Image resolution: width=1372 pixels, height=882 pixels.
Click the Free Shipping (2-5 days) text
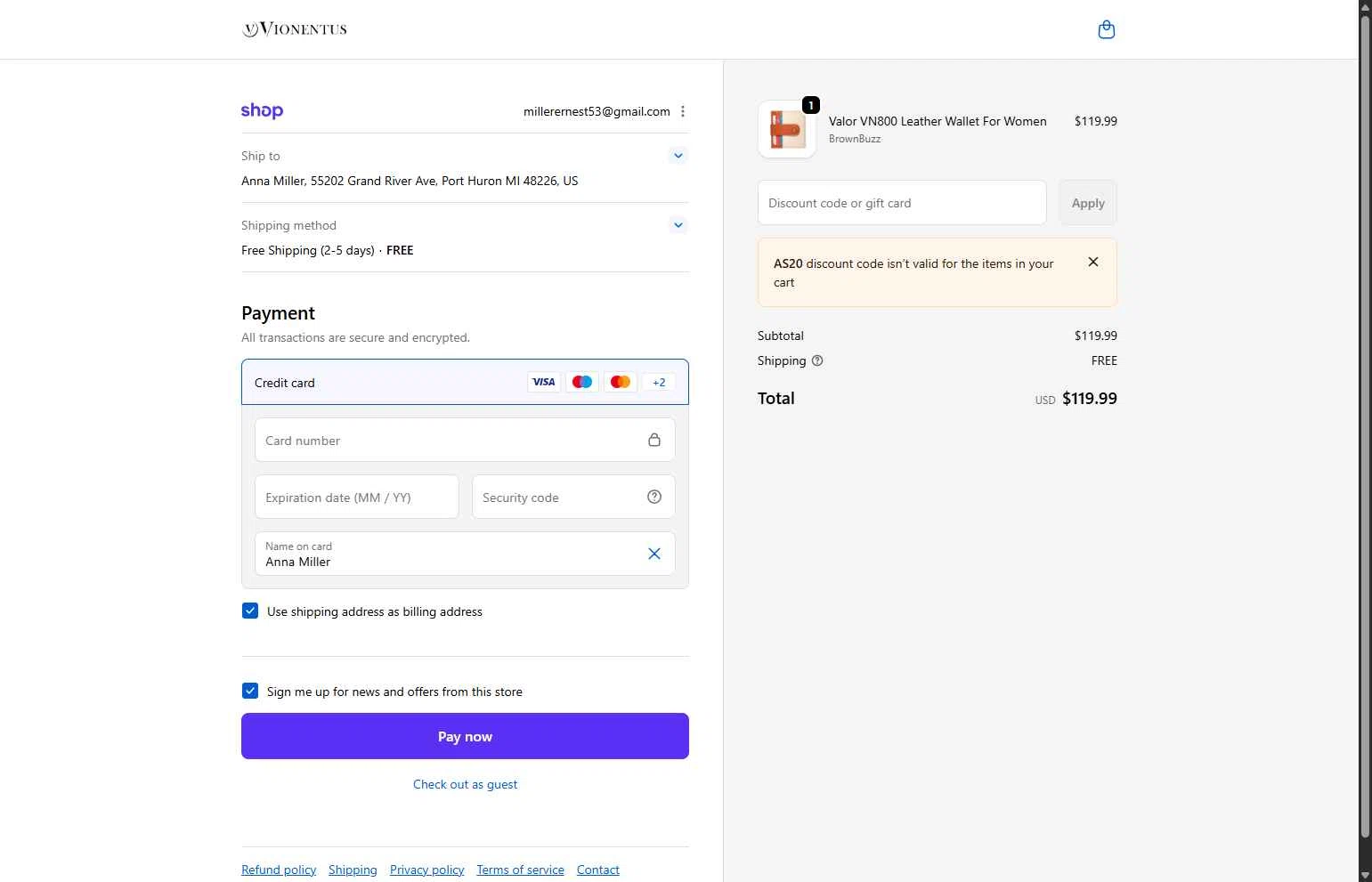(x=308, y=250)
